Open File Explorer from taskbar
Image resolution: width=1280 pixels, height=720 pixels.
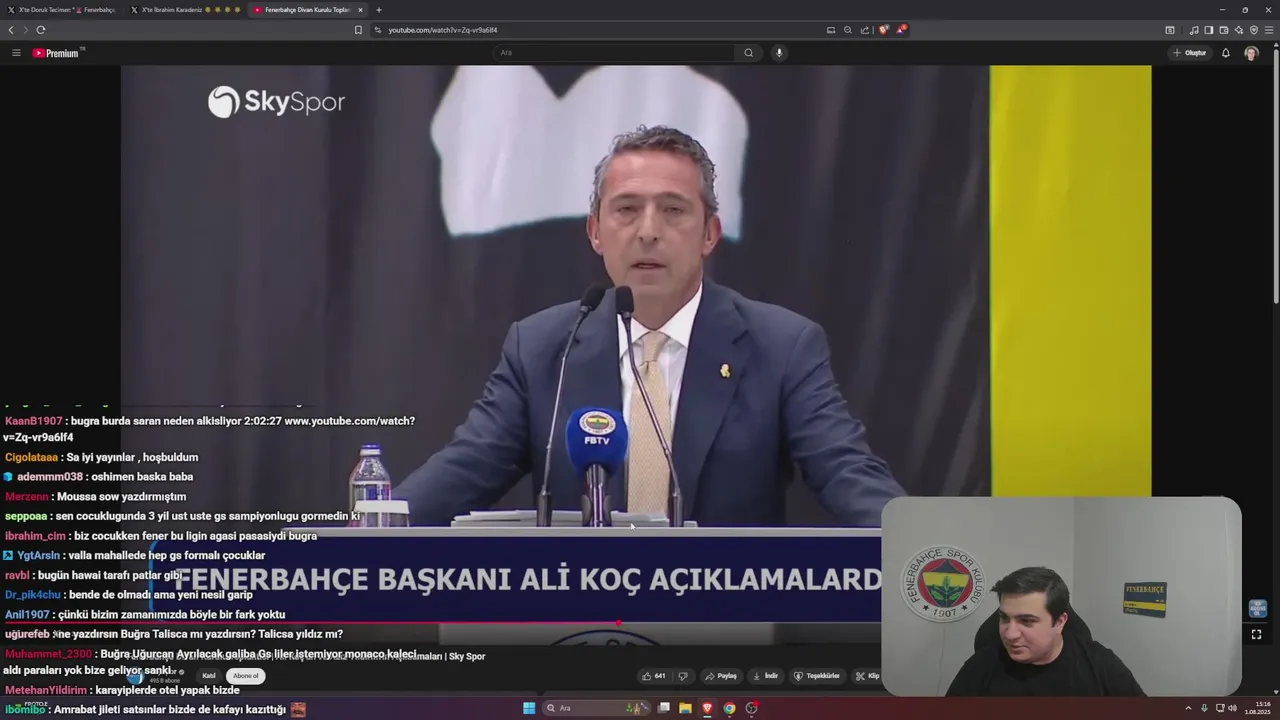coord(685,708)
